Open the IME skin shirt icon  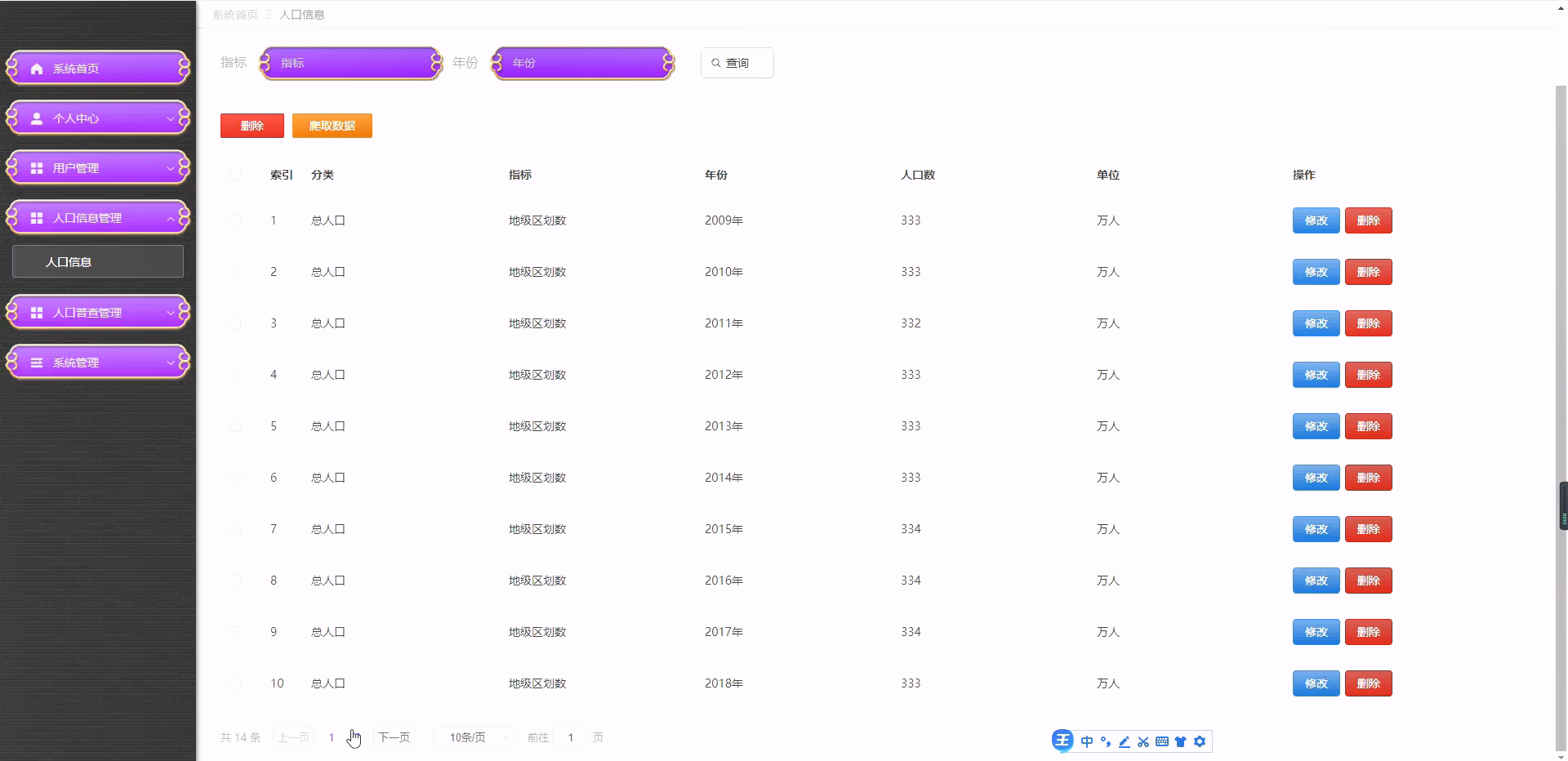pos(1181,741)
